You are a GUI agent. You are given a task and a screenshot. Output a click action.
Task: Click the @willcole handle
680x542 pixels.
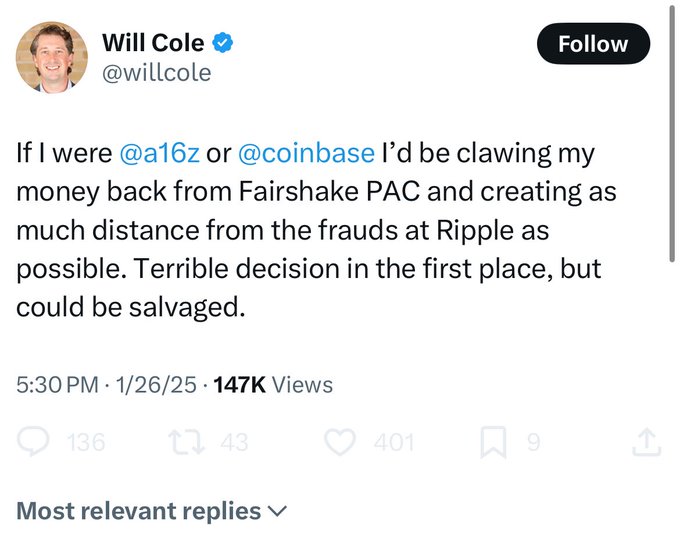[x=157, y=73]
